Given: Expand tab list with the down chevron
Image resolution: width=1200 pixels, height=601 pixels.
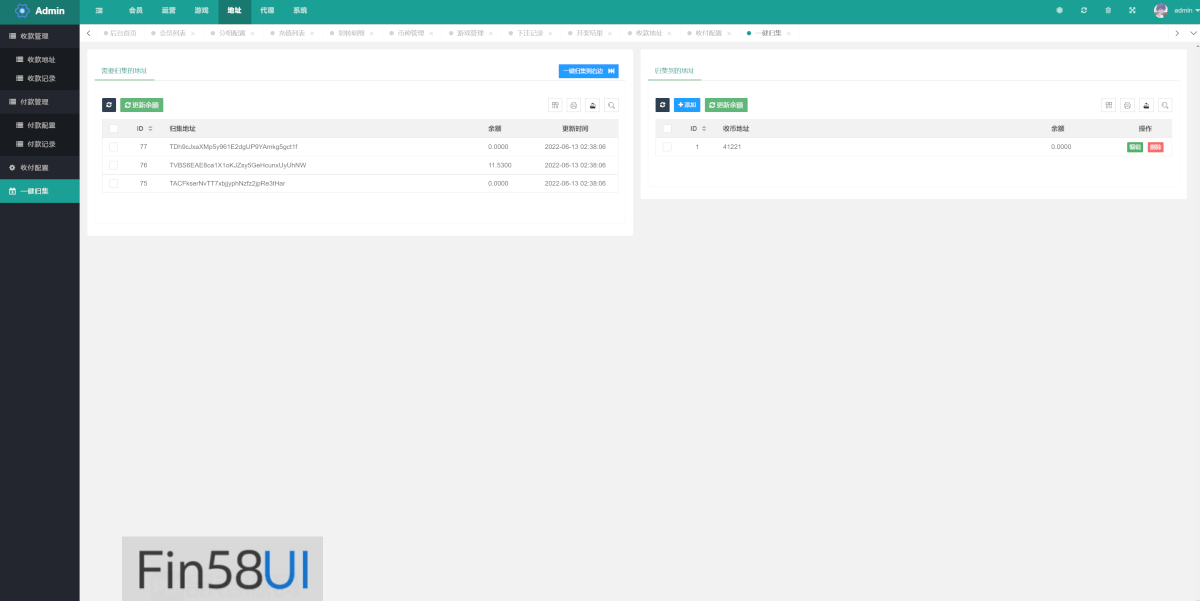Looking at the screenshot, I should [x=1193, y=33].
